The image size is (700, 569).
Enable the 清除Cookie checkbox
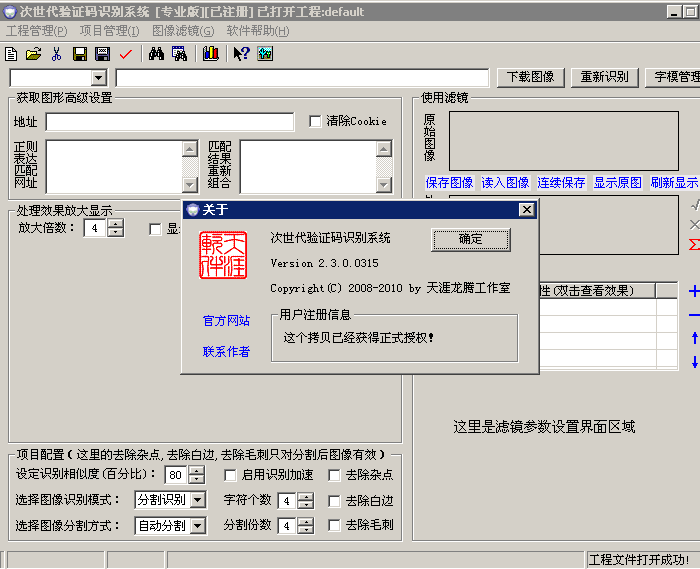click(316, 122)
